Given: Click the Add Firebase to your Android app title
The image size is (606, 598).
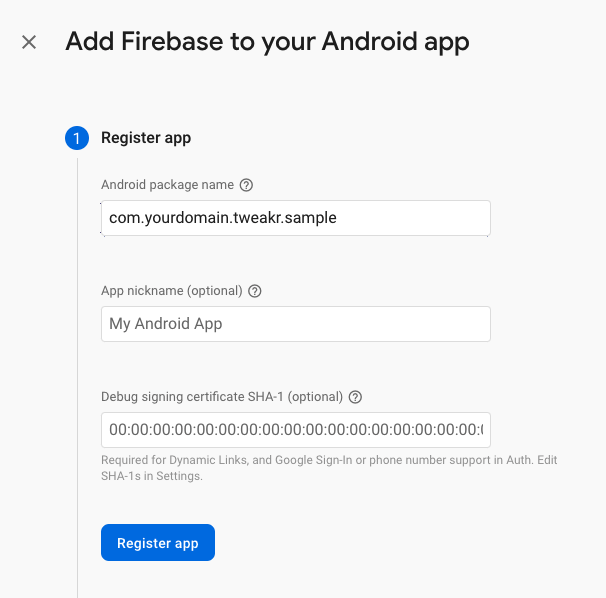Looking at the screenshot, I should coord(267,42).
